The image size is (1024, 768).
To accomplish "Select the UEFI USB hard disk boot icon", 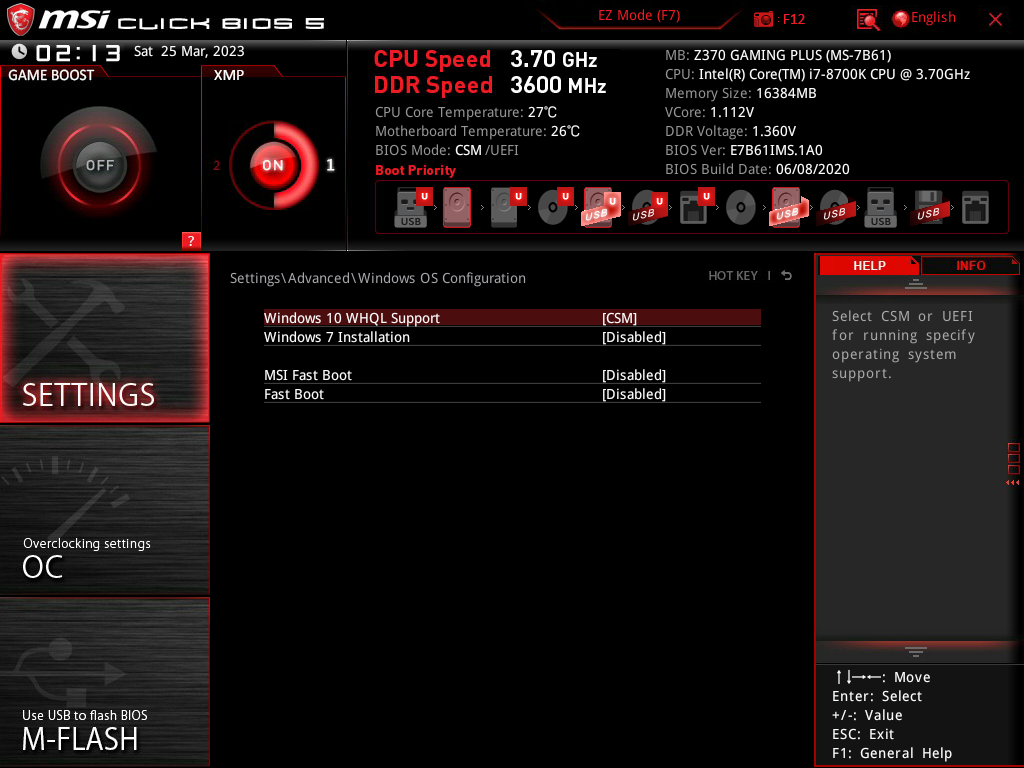I will [600, 208].
